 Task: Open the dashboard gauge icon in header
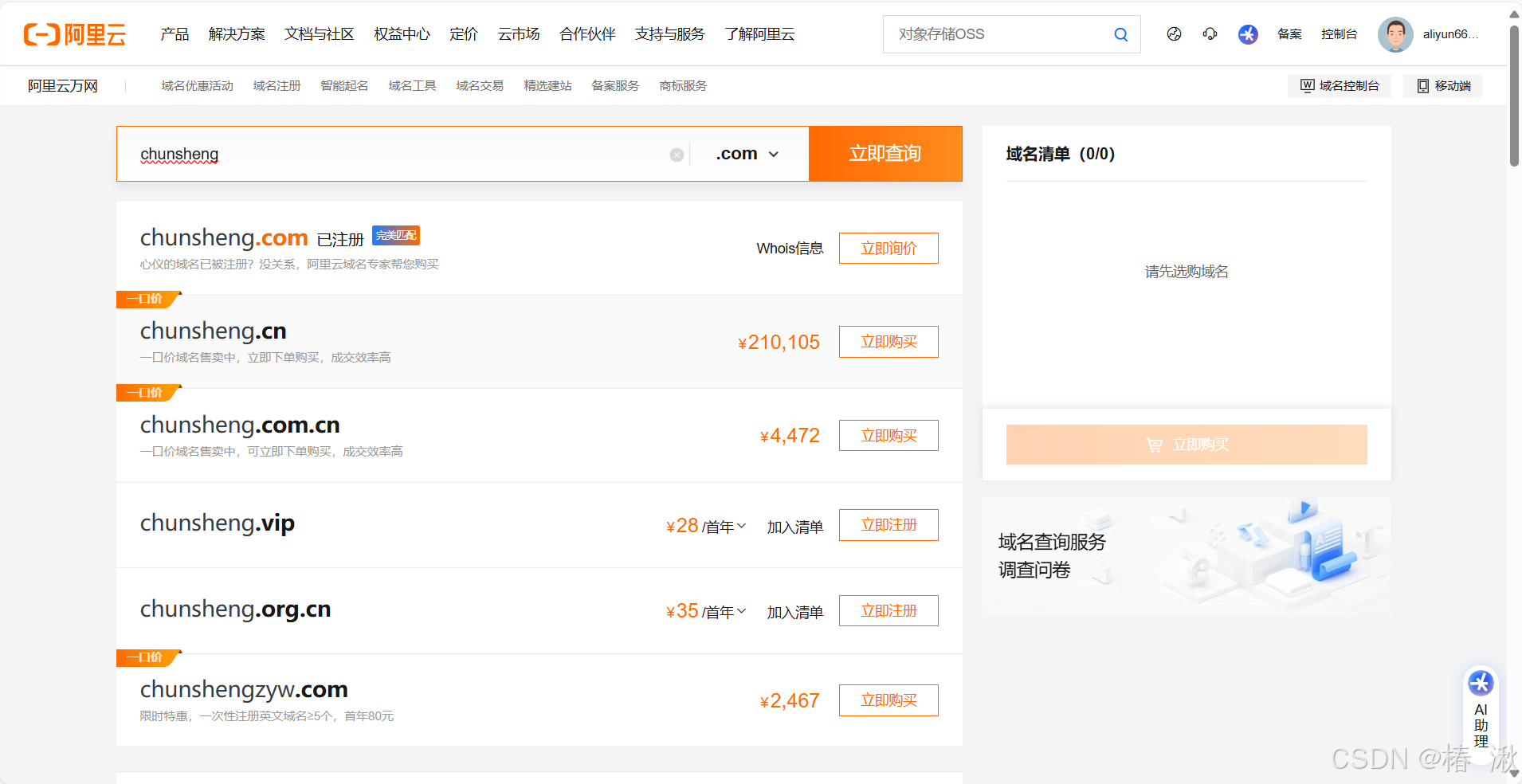[1174, 34]
